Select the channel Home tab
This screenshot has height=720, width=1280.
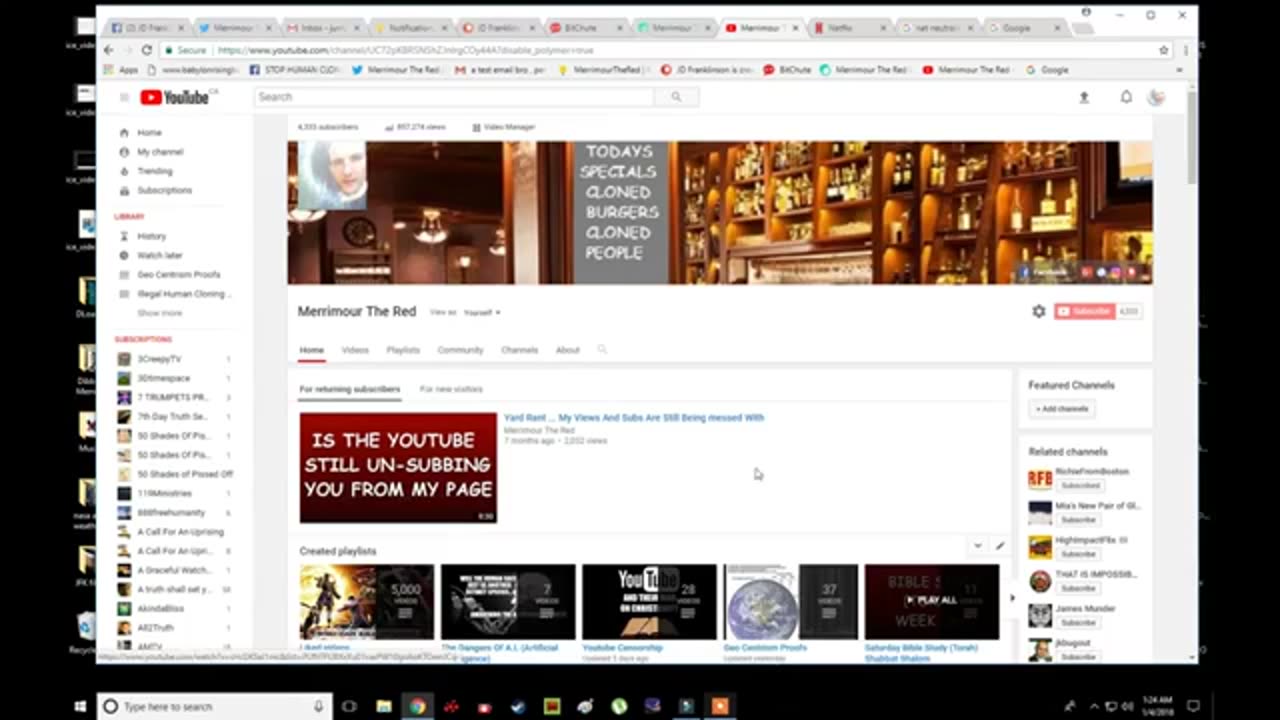tap(312, 350)
